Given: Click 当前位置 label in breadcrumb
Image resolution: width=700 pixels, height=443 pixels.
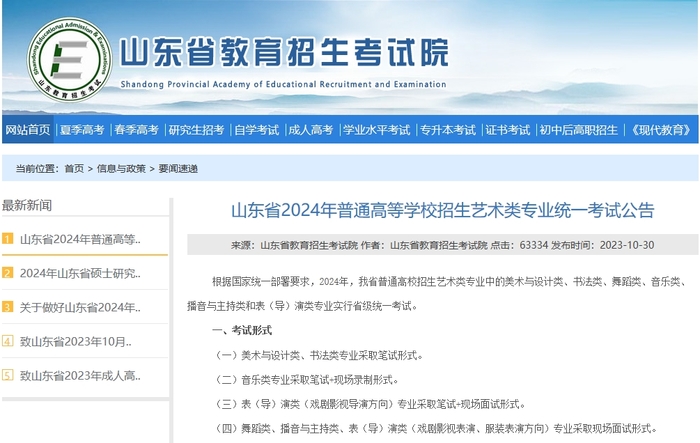Looking at the screenshot, I should pos(38,168).
